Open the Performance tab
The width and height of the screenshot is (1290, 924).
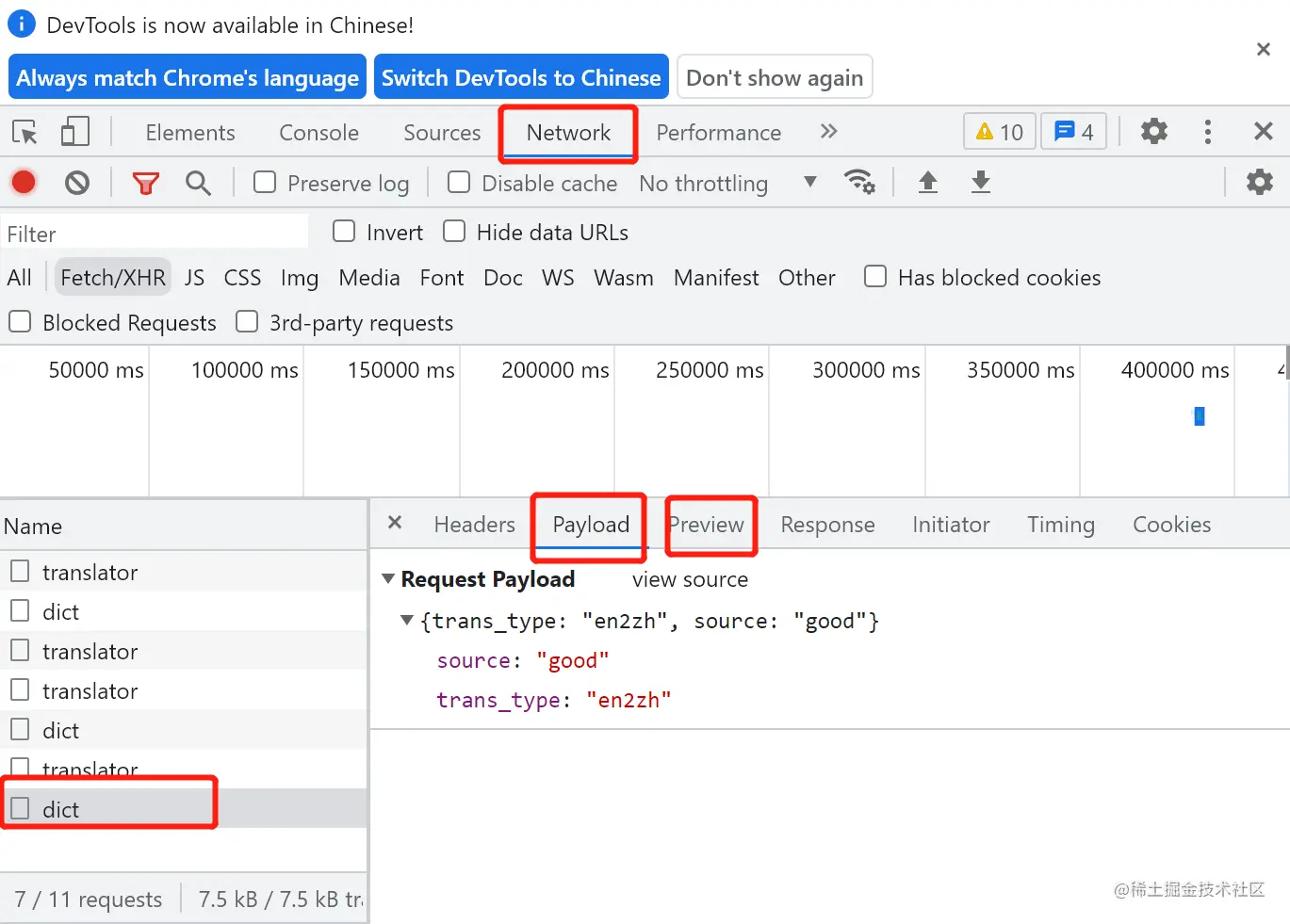point(718,133)
